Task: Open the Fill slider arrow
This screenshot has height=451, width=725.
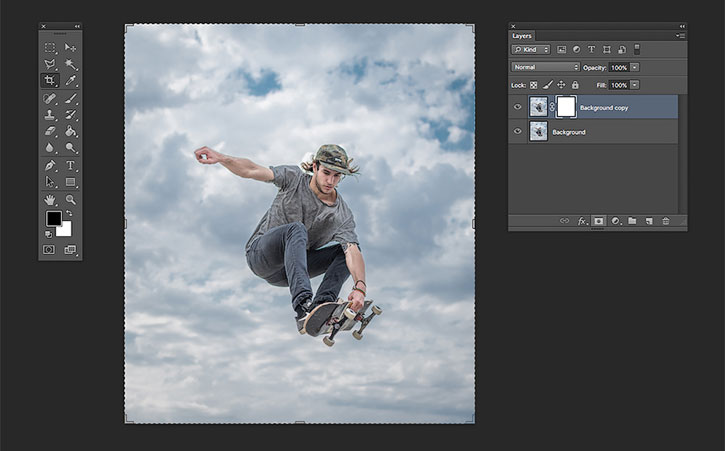Action: (635, 85)
